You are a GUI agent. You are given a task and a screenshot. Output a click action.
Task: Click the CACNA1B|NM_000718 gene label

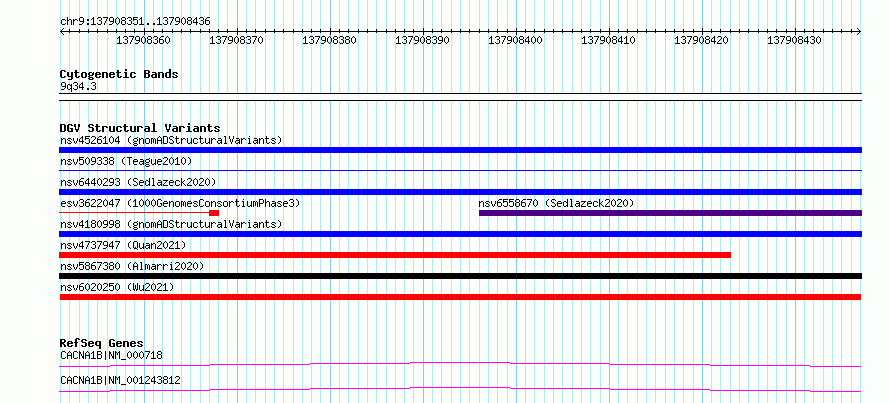click(111, 356)
